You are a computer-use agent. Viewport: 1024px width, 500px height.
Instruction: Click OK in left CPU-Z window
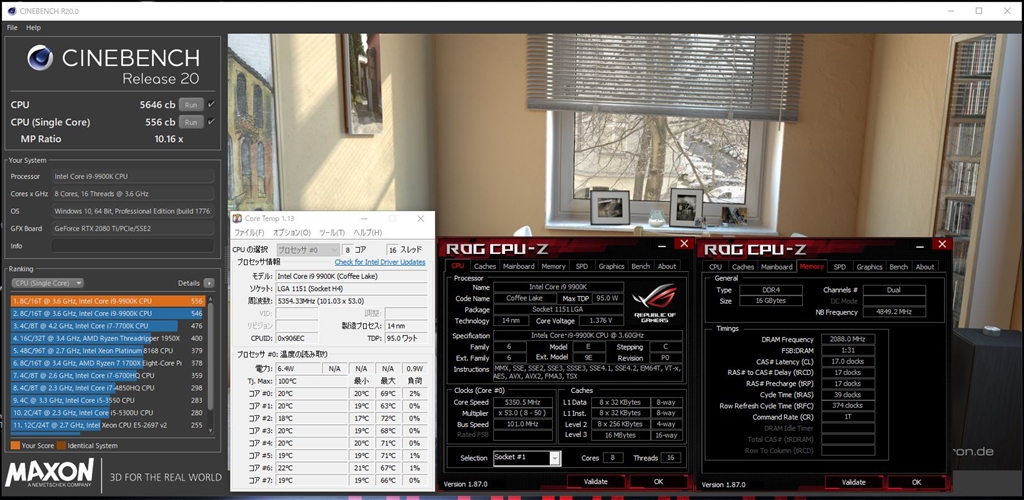(658, 482)
